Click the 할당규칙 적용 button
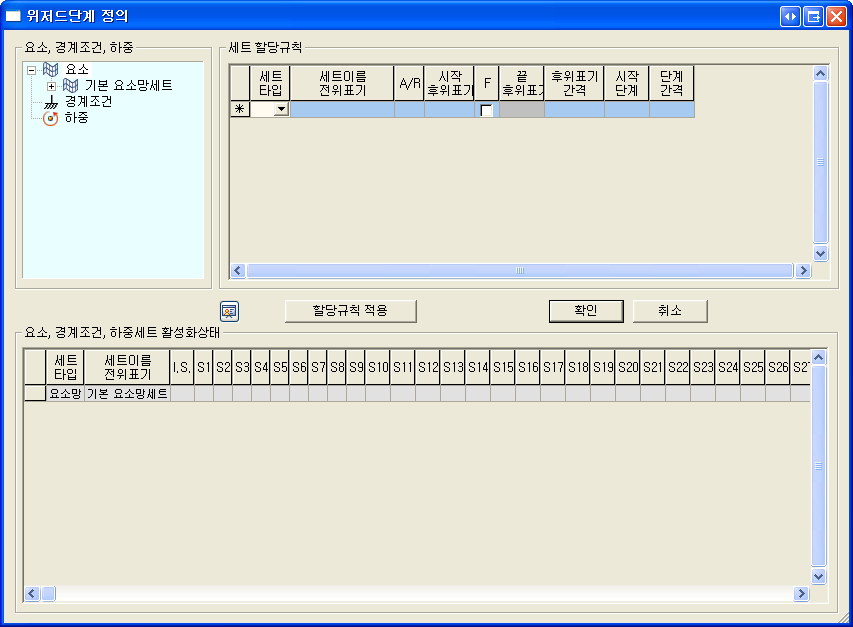 click(350, 311)
